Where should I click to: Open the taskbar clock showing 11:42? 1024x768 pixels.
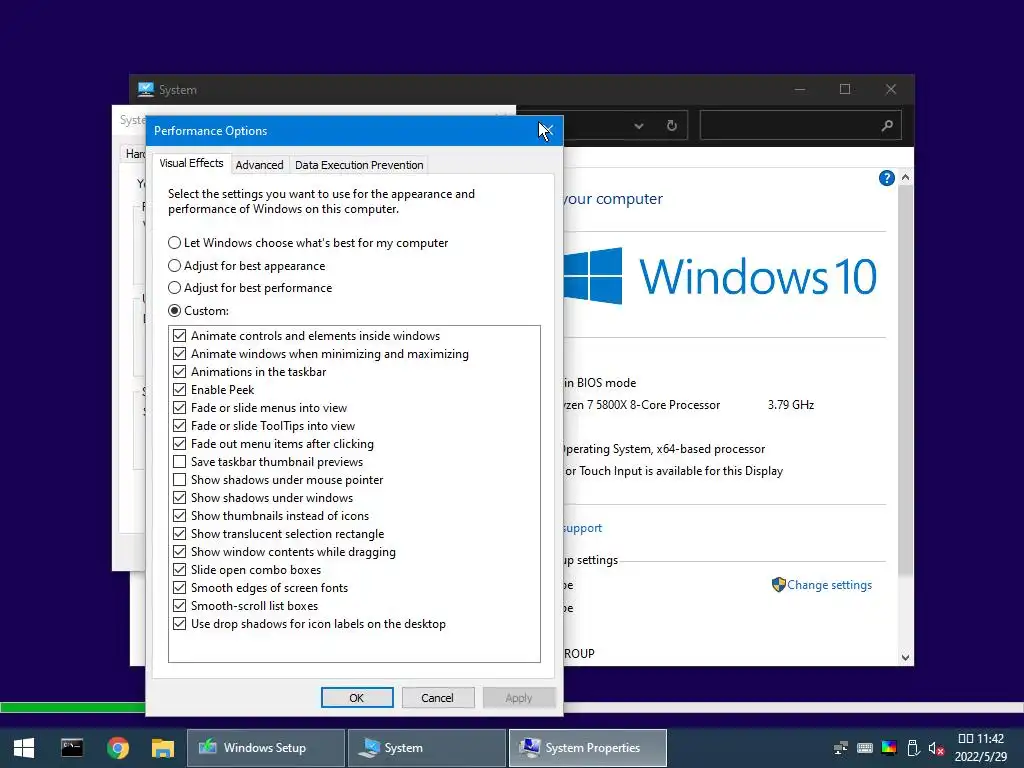pyautogui.click(x=981, y=748)
